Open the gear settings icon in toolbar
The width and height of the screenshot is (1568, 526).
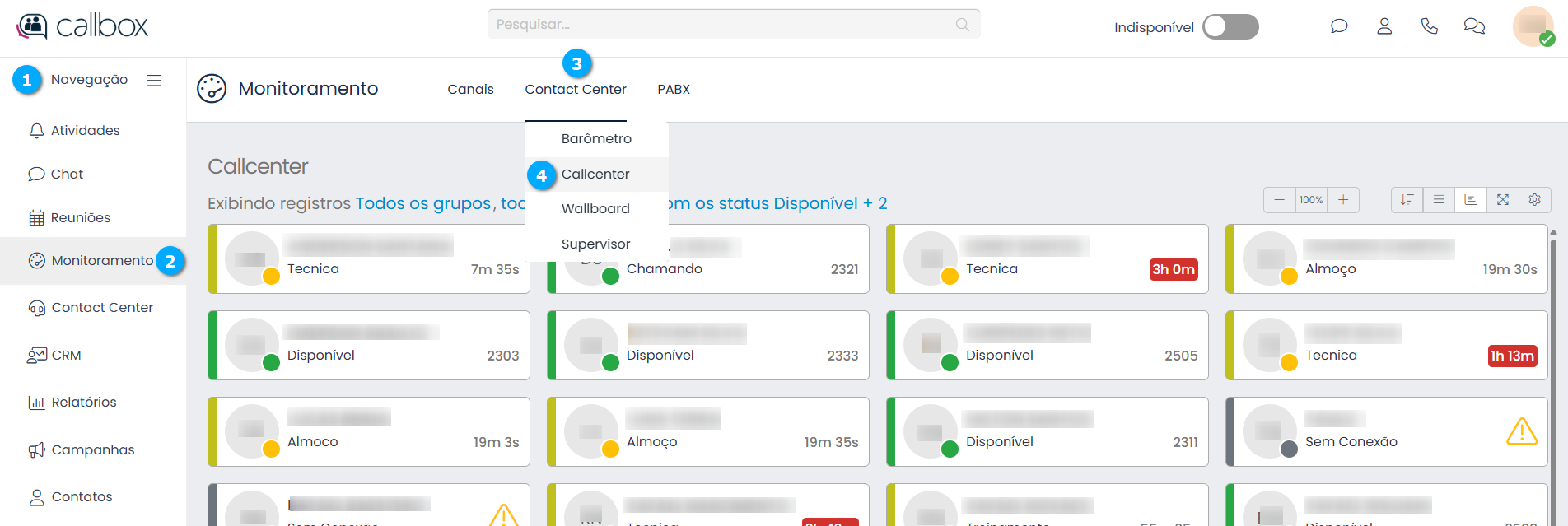[1535, 200]
